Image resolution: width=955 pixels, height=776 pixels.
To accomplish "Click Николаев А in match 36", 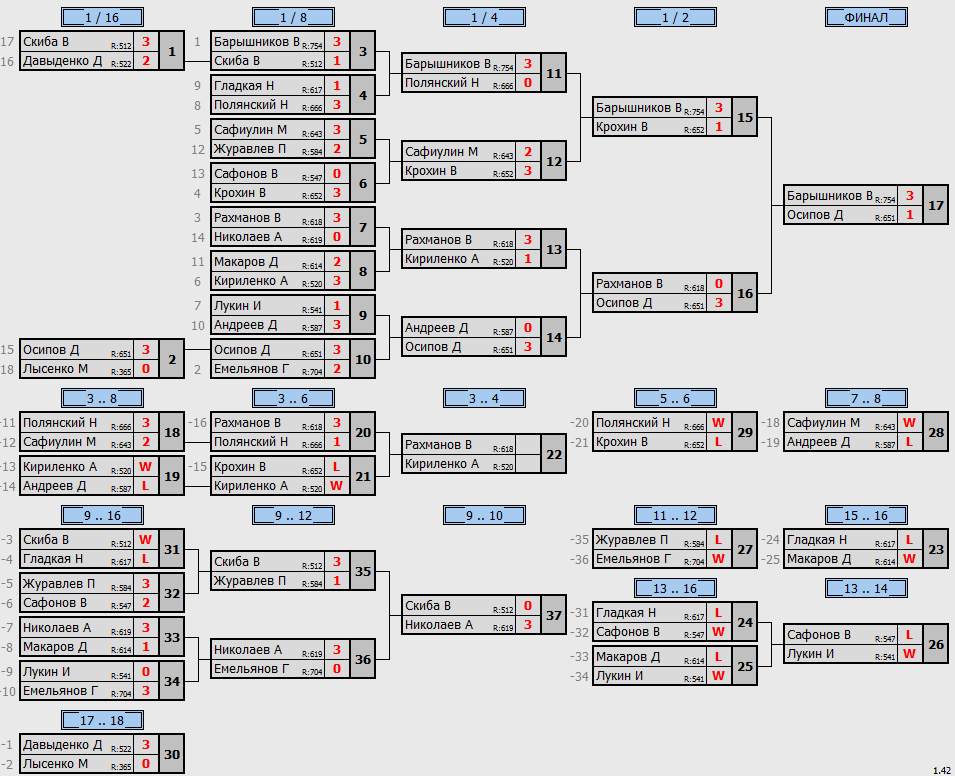I will click(x=248, y=650).
